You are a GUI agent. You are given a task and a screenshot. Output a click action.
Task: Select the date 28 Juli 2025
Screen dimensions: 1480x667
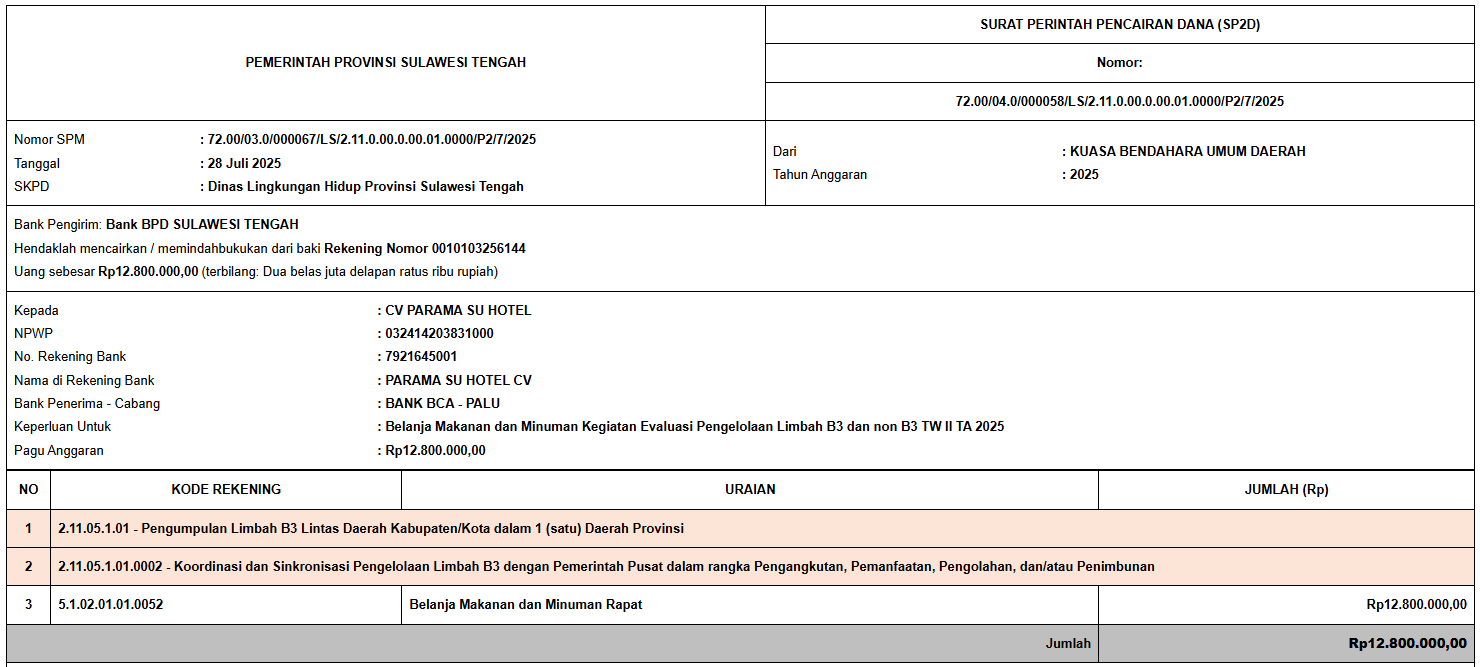(x=244, y=163)
